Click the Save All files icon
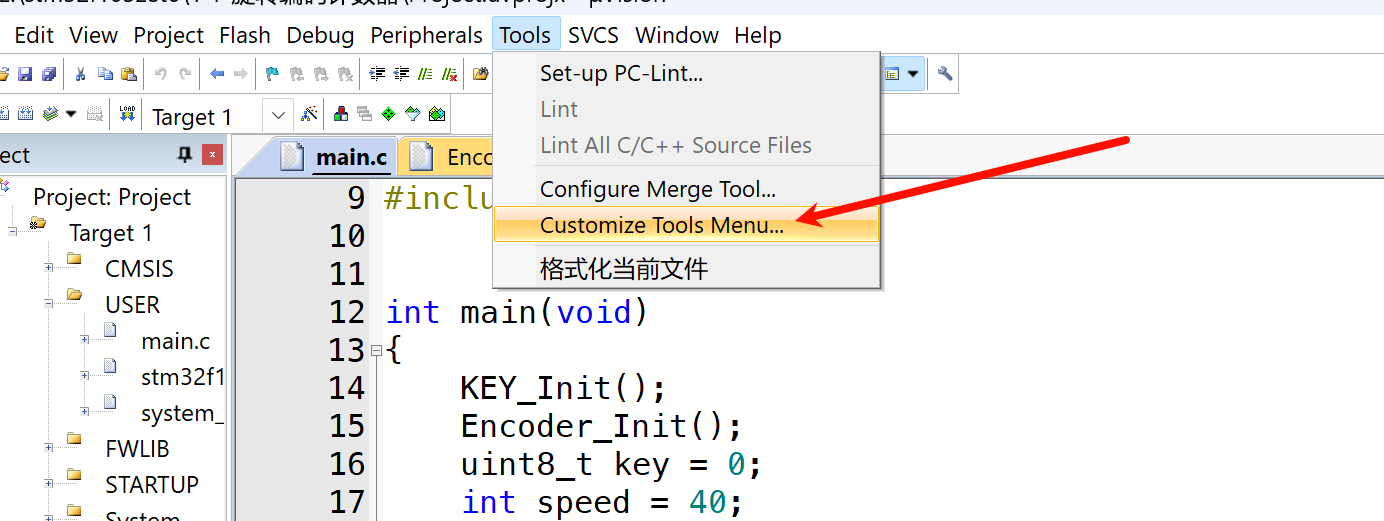The height and width of the screenshot is (521, 1384). click(49, 74)
